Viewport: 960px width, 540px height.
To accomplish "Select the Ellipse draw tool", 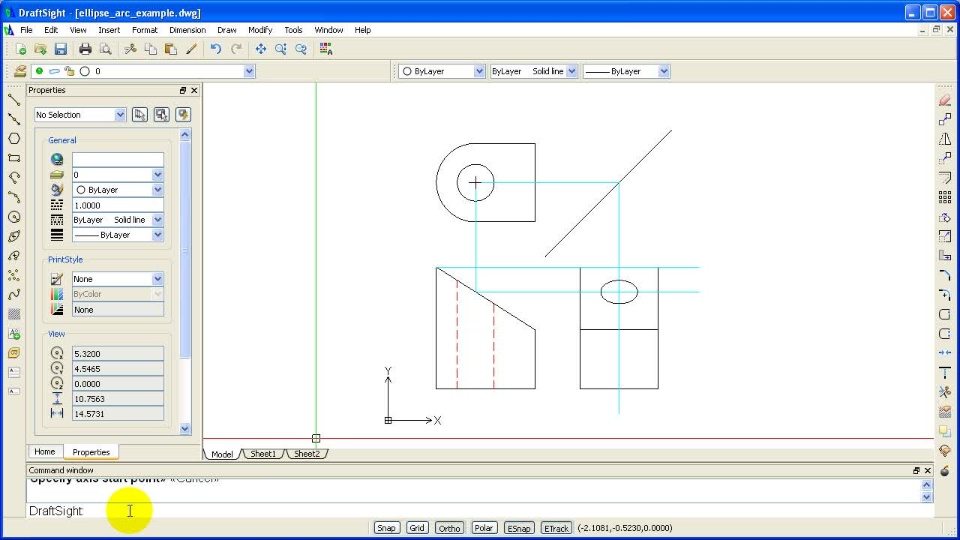I will click(14, 236).
